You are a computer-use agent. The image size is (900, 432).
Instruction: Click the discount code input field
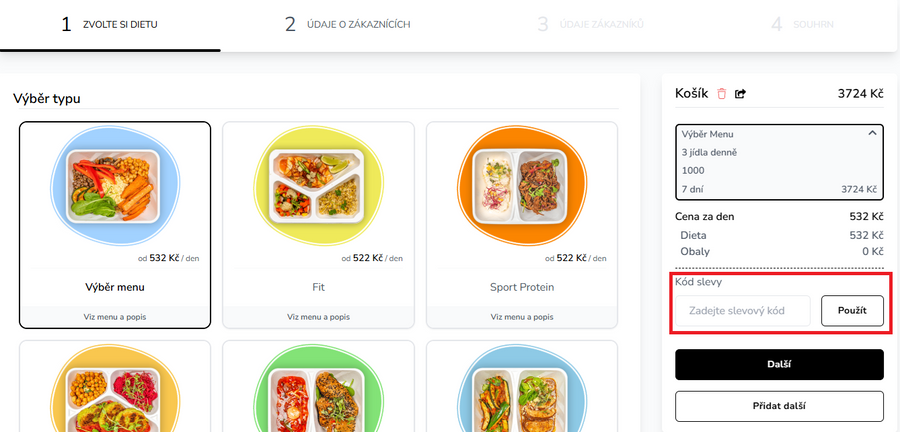742,311
